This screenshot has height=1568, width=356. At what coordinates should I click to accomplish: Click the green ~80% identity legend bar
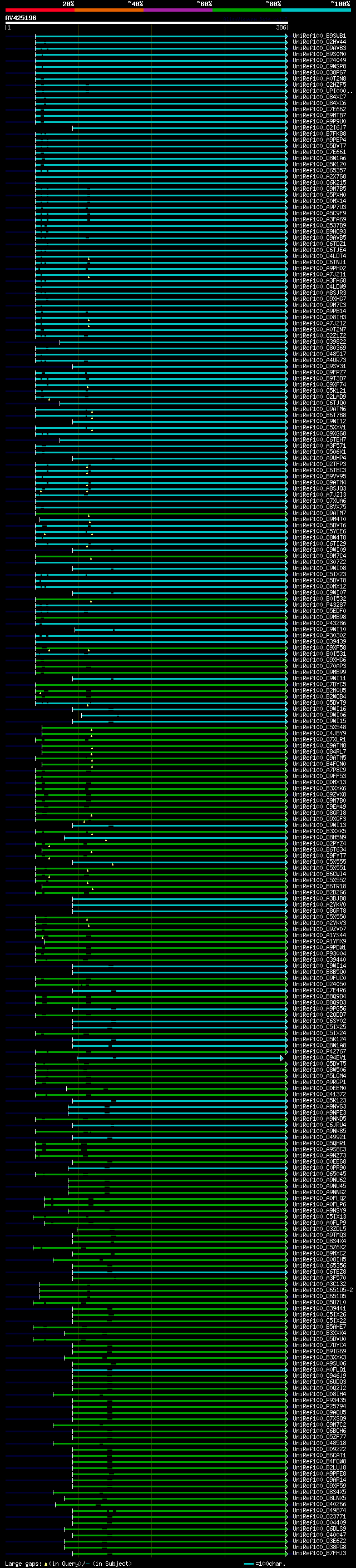(x=247, y=10)
